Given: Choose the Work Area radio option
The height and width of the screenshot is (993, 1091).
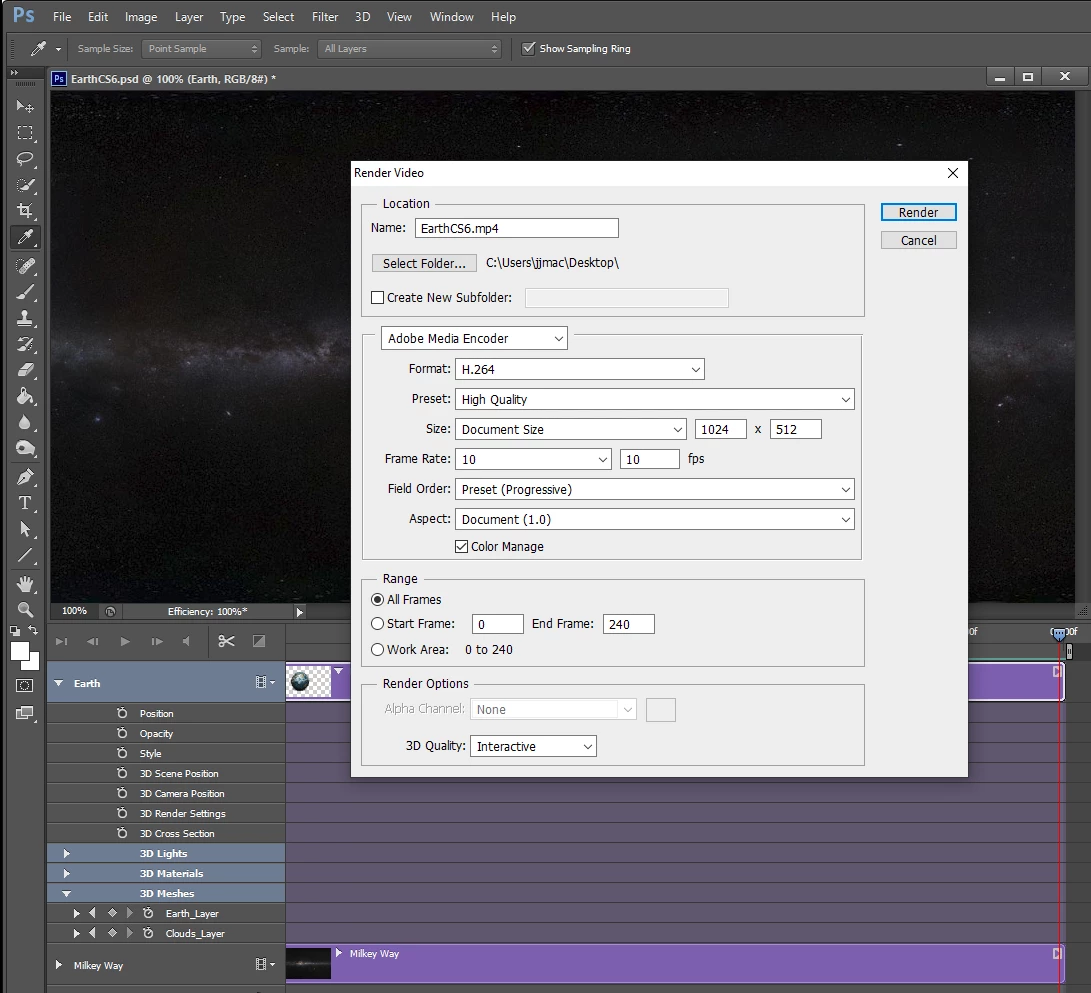Looking at the screenshot, I should (x=378, y=649).
